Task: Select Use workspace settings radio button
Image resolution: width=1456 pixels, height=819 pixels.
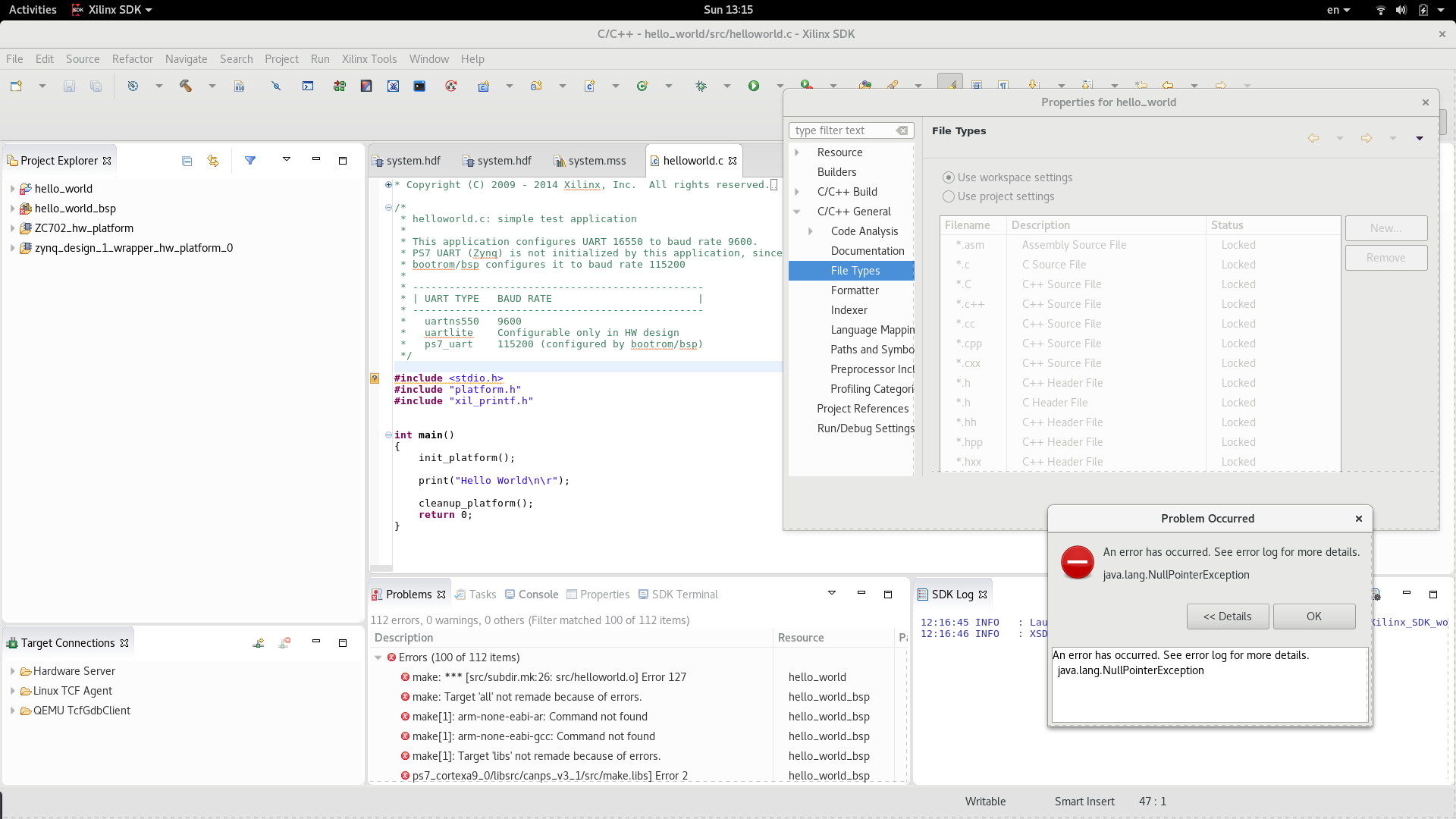Action: (x=948, y=177)
